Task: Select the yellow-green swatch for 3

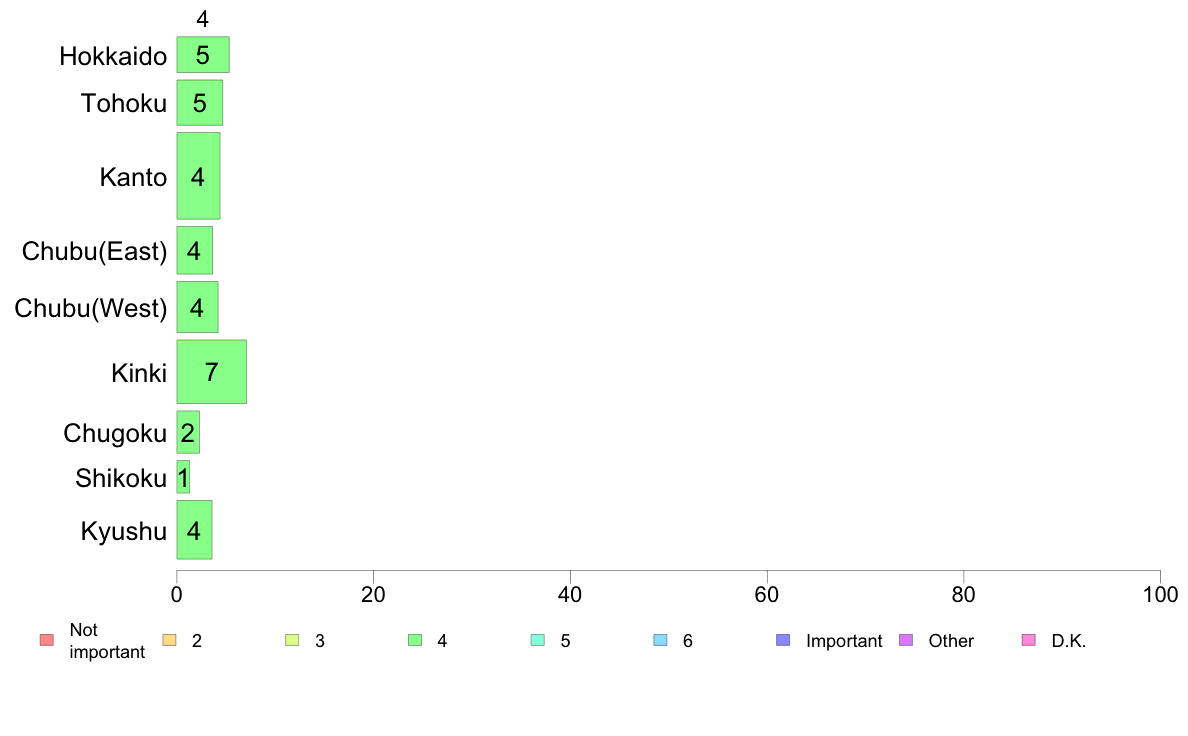Action: (x=292, y=640)
